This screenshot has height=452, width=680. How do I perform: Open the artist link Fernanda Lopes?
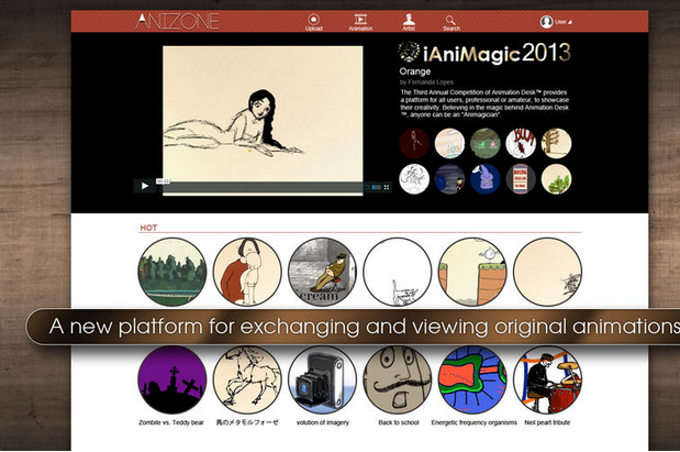(x=431, y=82)
